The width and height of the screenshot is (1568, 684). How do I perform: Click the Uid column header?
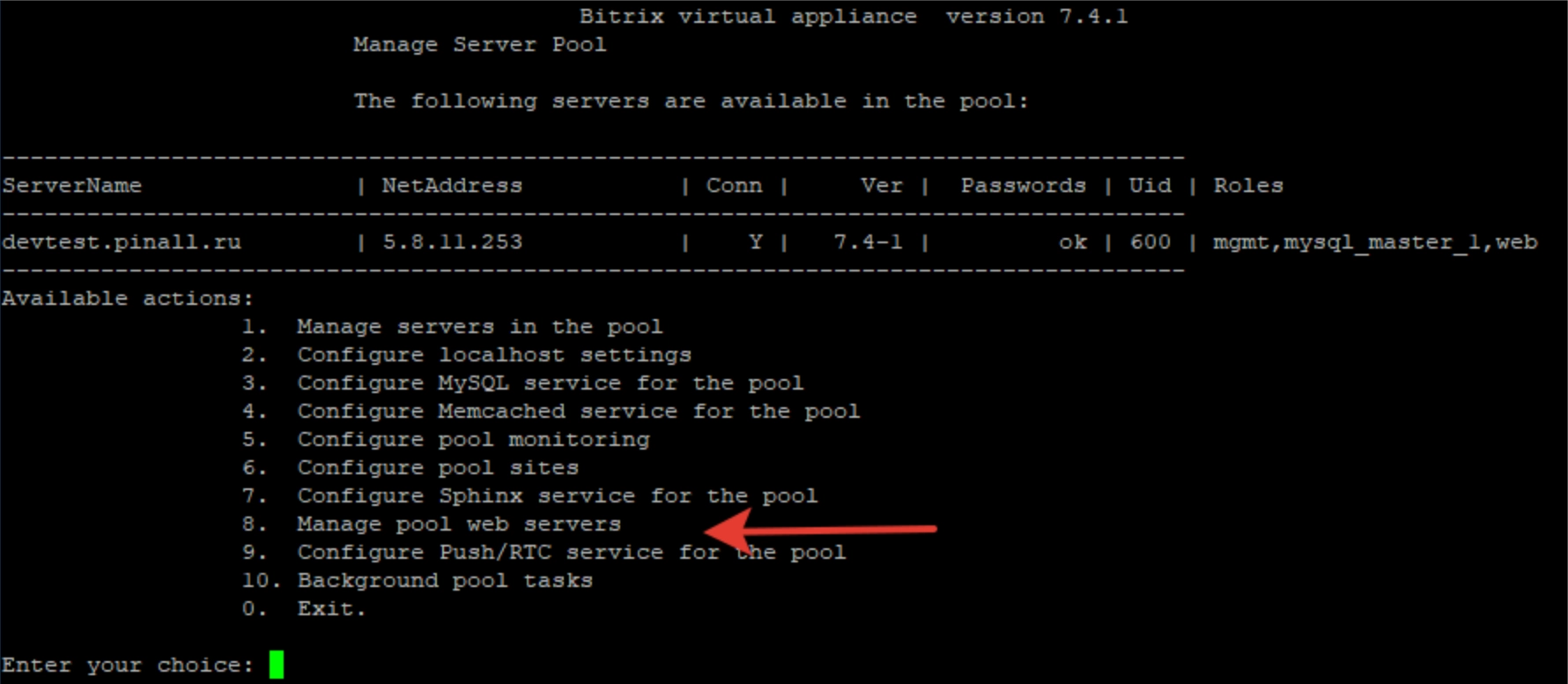tap(1150, 186)
